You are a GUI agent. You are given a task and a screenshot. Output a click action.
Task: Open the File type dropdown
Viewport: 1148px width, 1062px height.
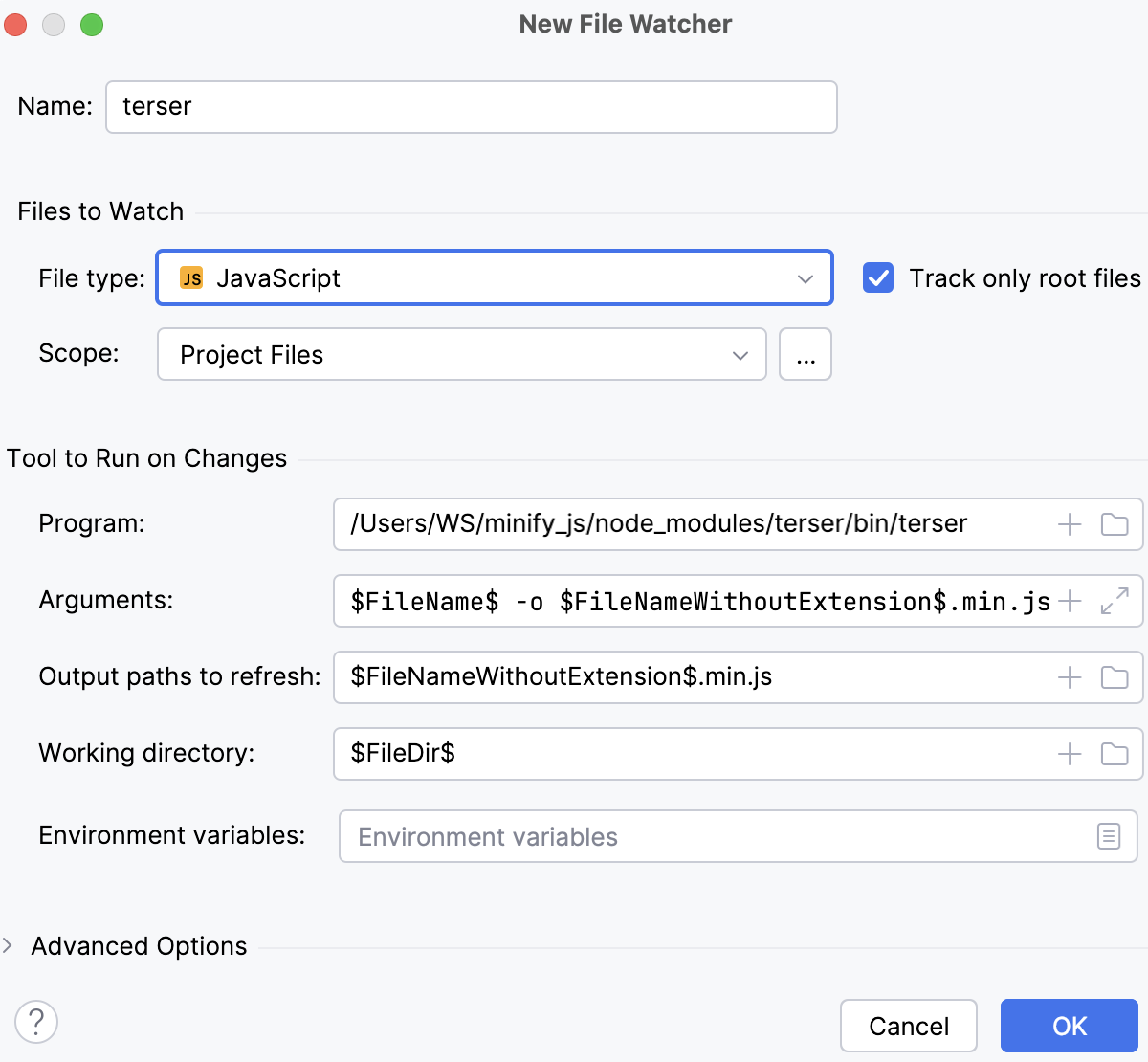tap(804, 277)
